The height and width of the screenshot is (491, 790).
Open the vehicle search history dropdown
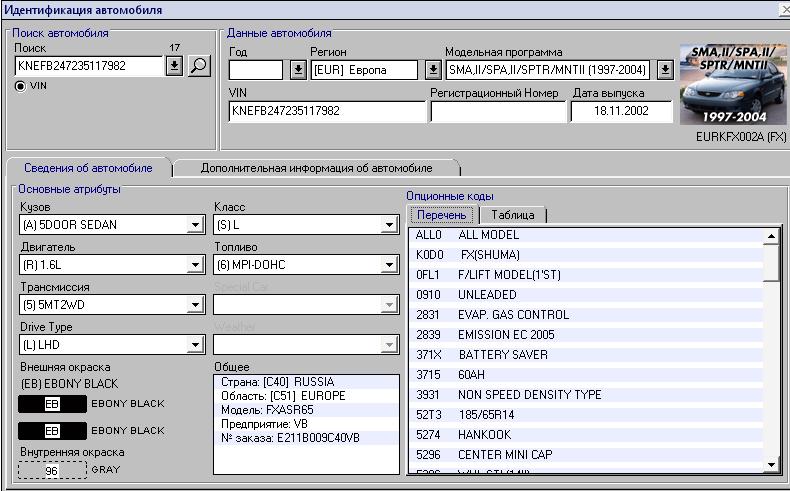[x=174, y=66]
